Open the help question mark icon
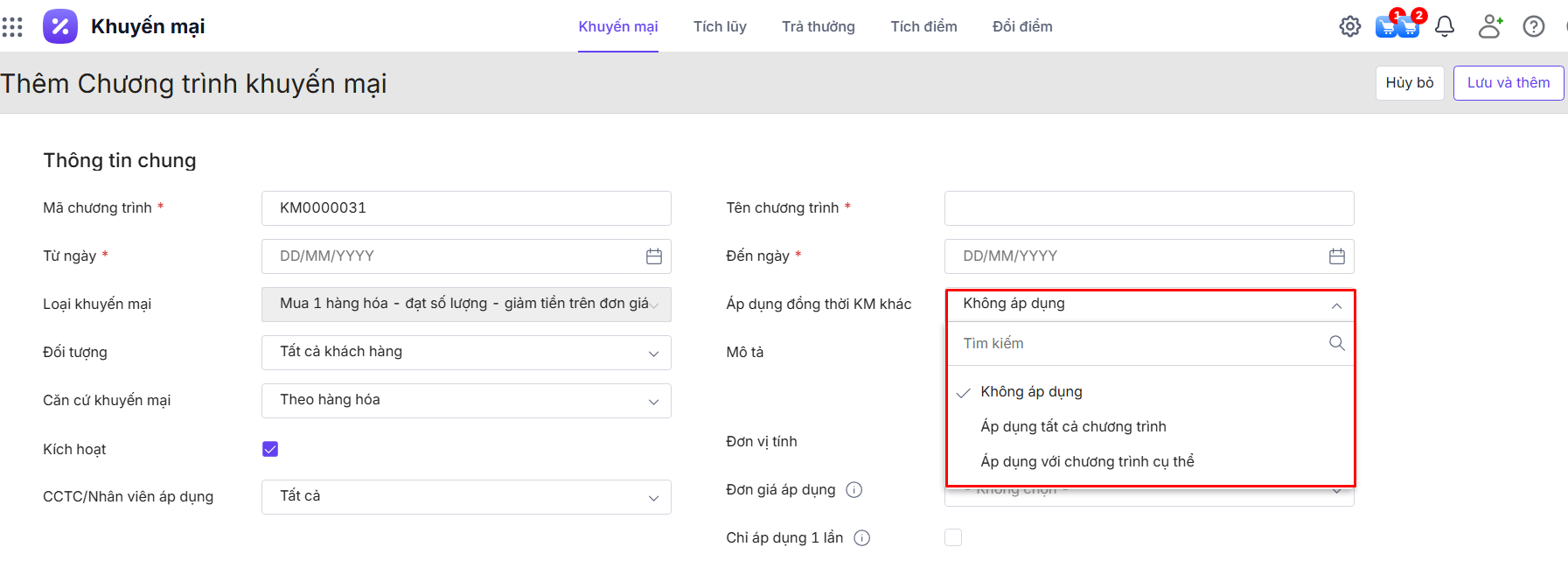The image size is (1568, 568). point(1533,26)
